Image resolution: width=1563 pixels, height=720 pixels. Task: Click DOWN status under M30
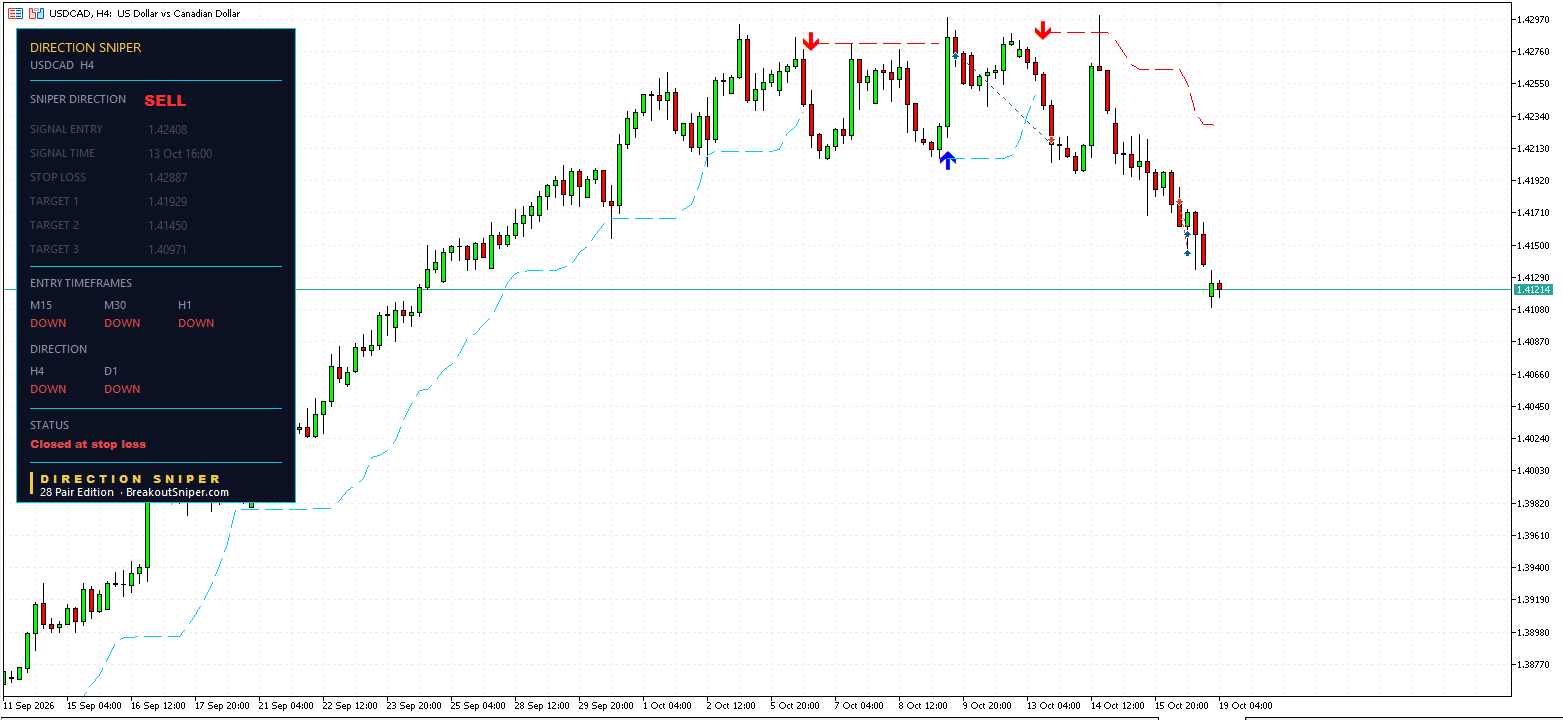[122, 323]
